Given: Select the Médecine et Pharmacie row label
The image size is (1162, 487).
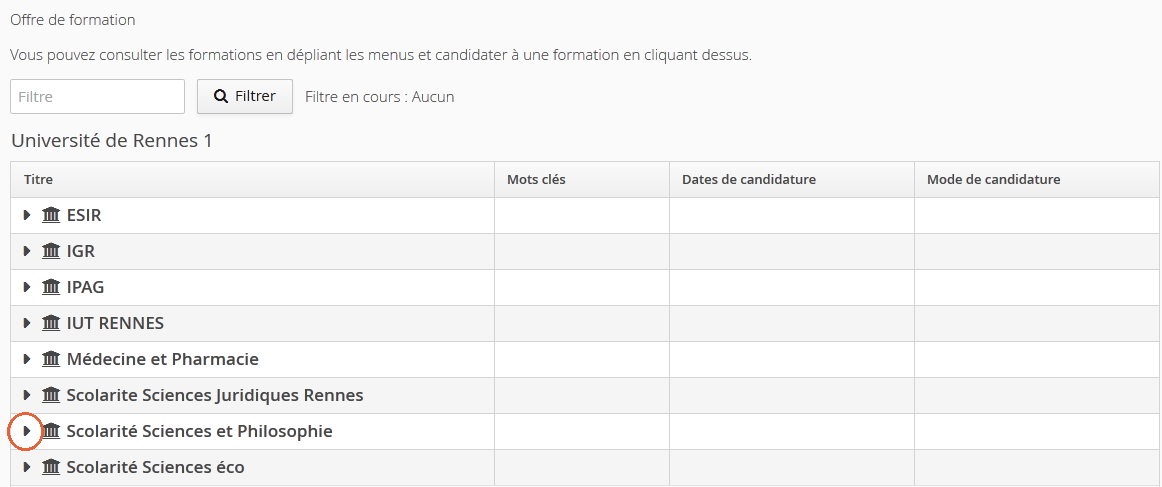Looking at the screenshot, I should [162, 360].
